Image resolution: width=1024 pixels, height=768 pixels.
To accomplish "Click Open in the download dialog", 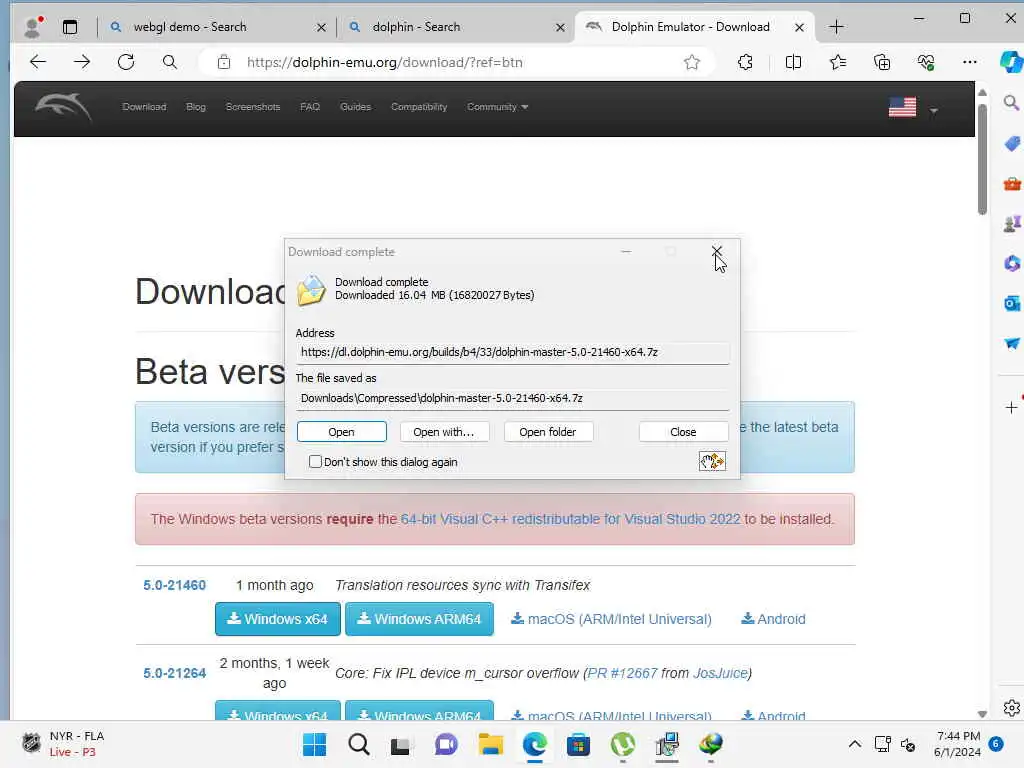I will (342, 432).
